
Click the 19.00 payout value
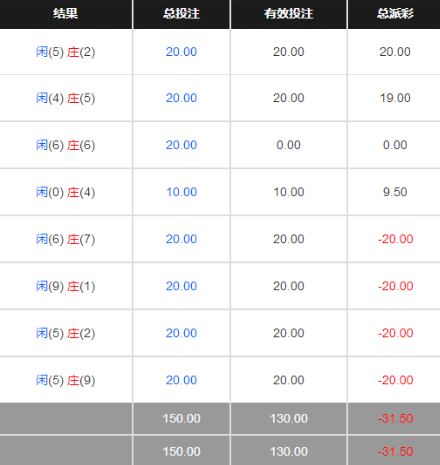tap(395, 98)
